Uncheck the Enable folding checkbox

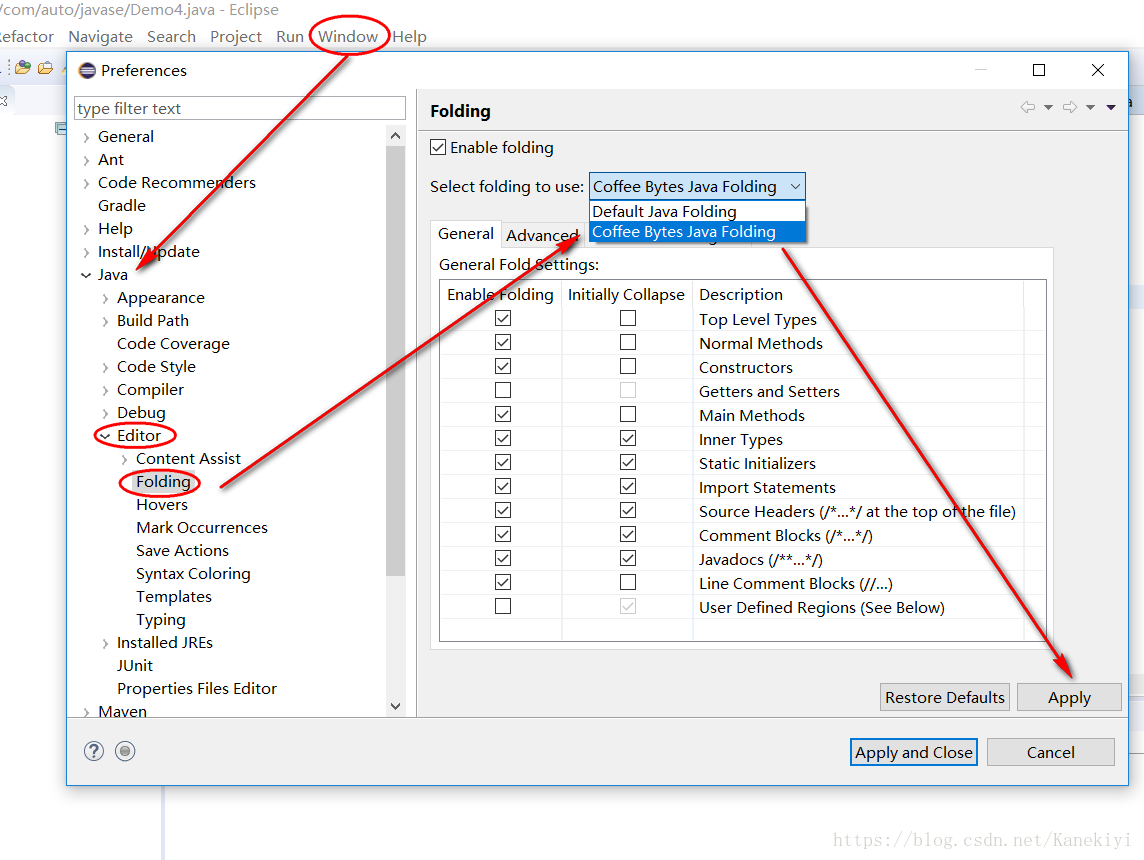coord(437,147)
